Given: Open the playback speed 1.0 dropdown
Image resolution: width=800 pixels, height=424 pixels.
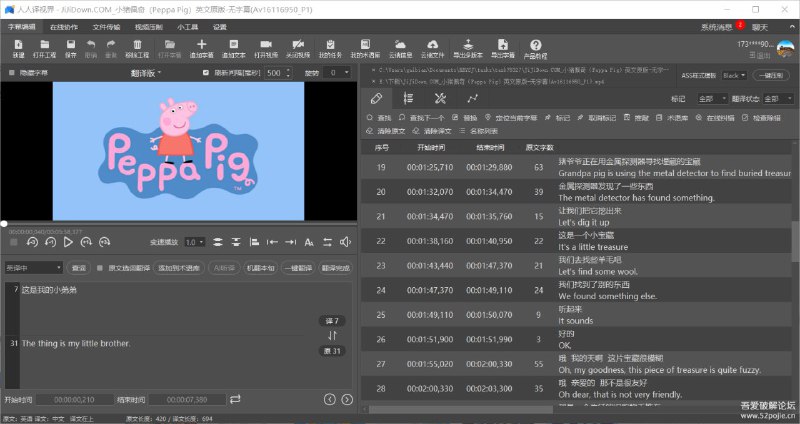Looking at the screenshot, I should tap(194, 242).
